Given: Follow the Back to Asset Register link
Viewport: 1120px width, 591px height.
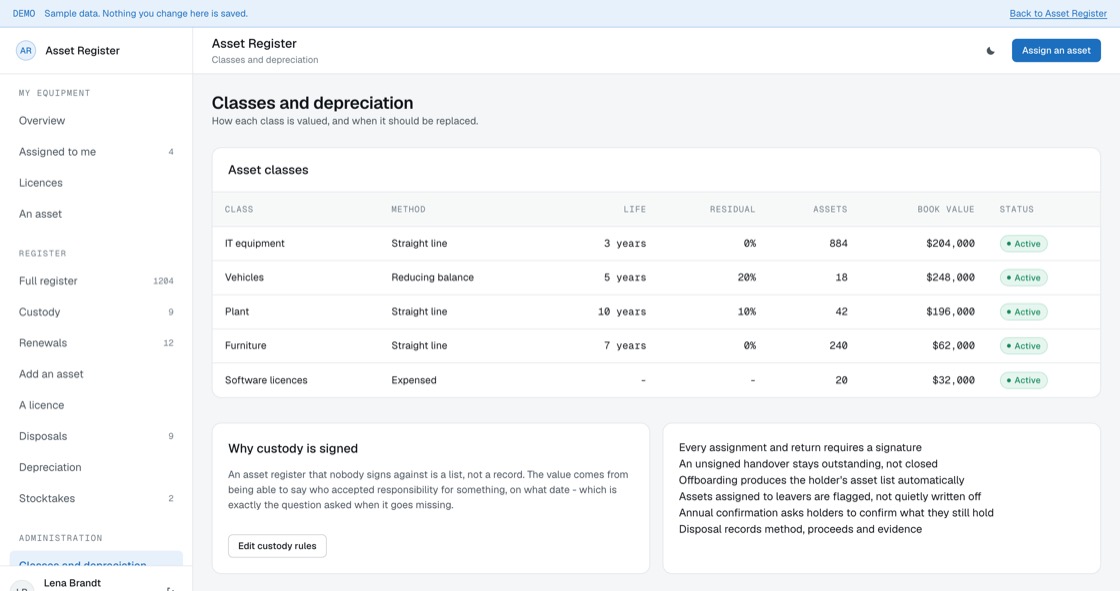Looking at the screenshot, I should pos(1058,14).
